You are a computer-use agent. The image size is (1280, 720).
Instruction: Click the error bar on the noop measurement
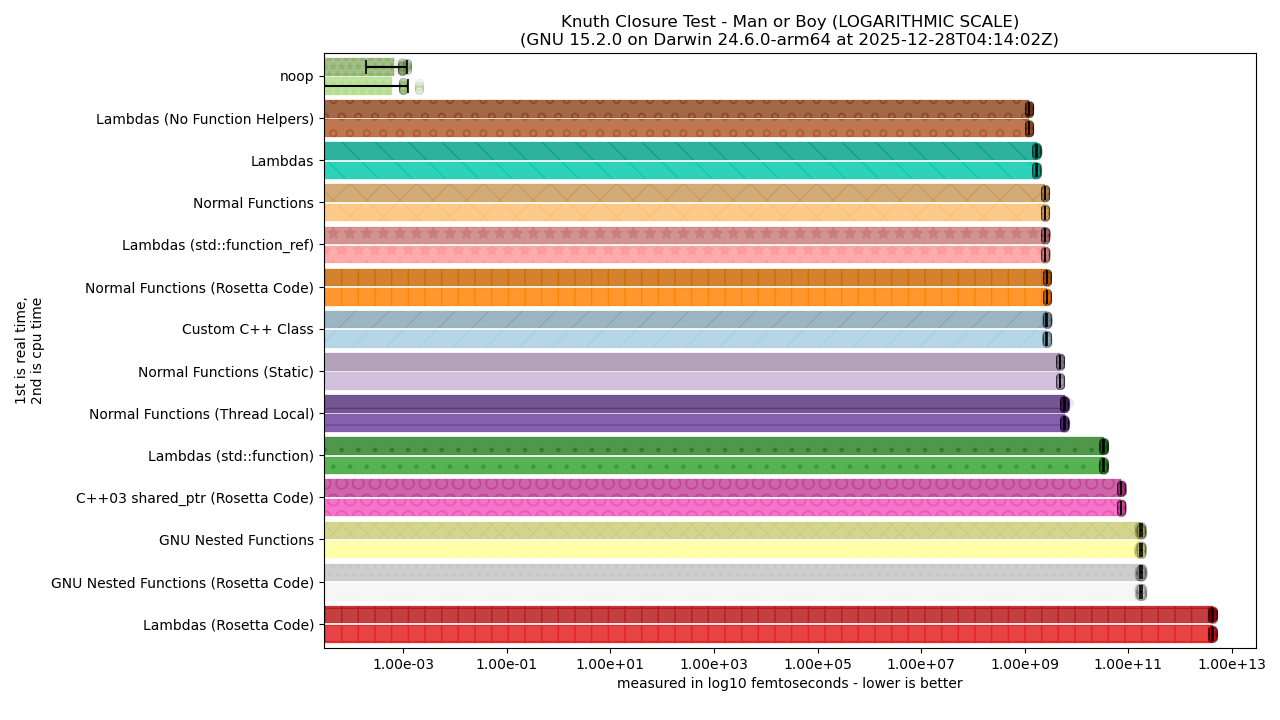386,66
